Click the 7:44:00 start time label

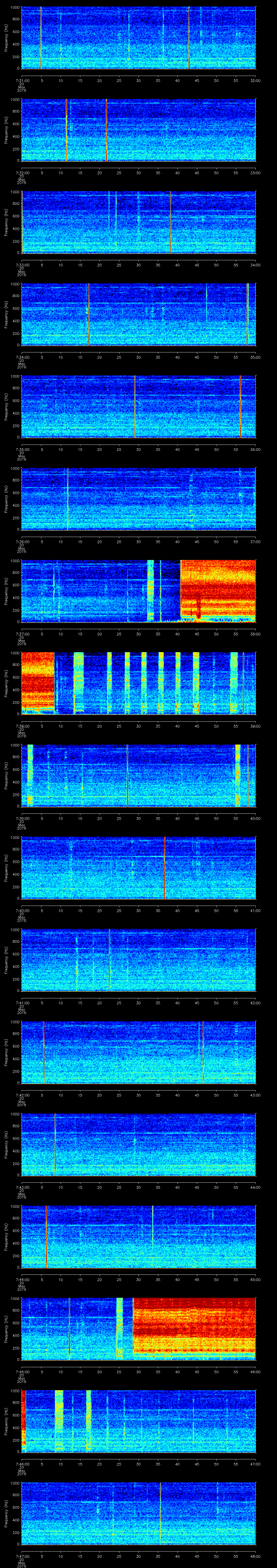[22, 1279]
